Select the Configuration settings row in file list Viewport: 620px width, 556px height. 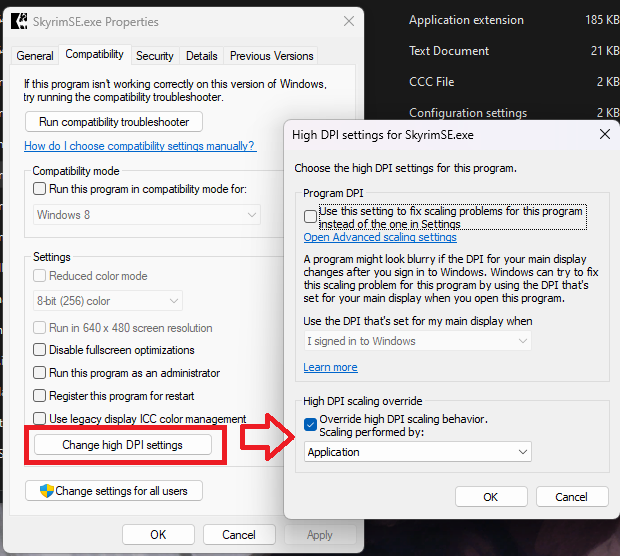[x=513, y=112]
